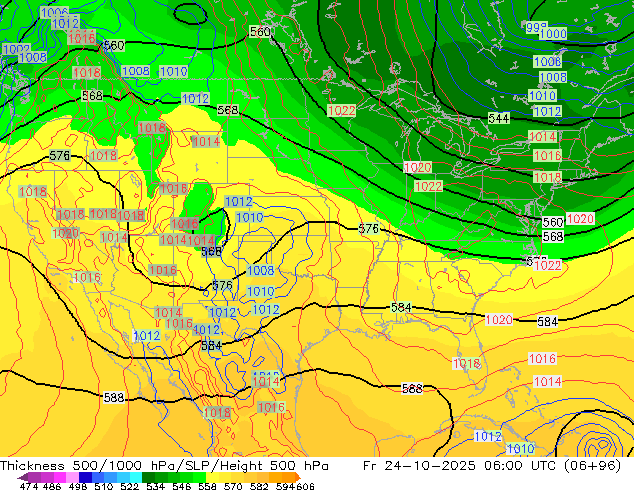
Task: Click the 570 legend scale value
Action: coord(233,486)
